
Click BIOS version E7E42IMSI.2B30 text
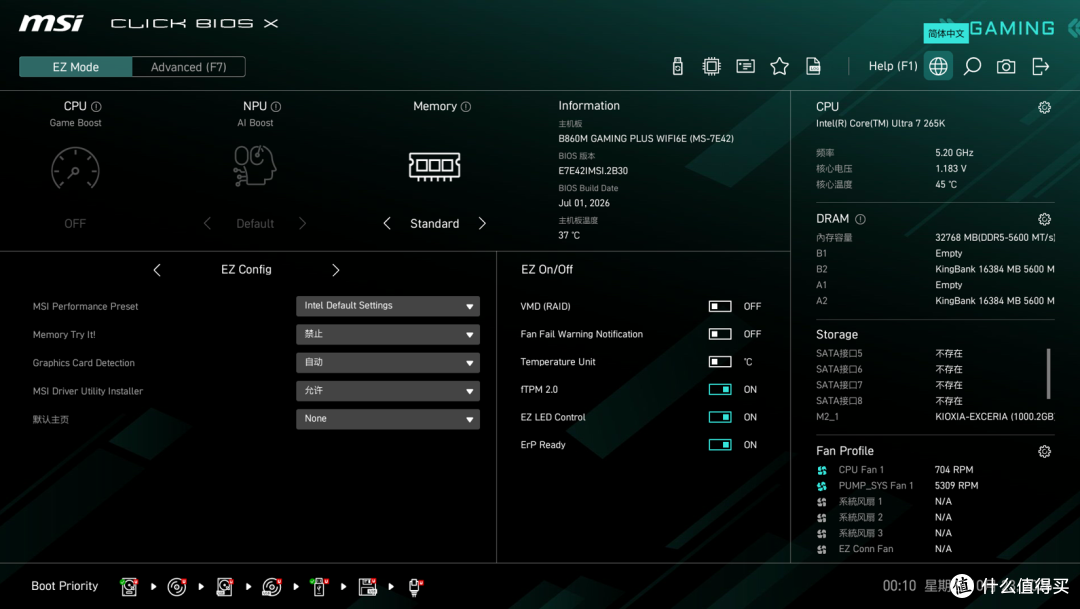pos(593,171)
